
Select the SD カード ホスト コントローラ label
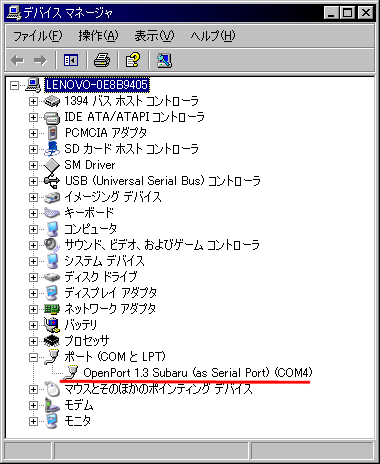pyautogui.click(x=131, y=149)
